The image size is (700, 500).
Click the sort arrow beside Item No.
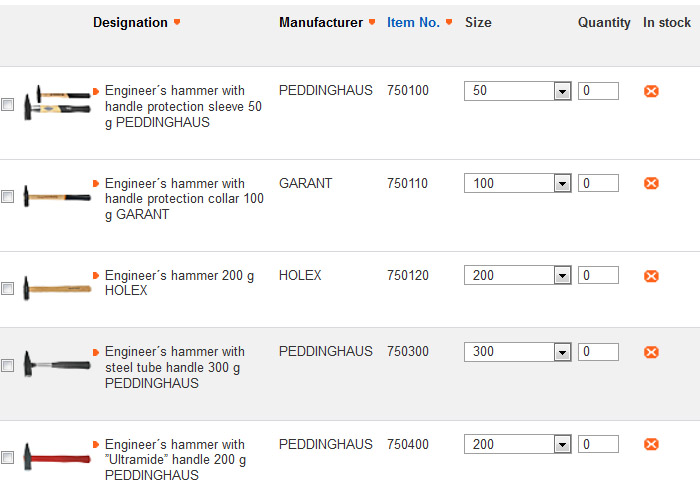click(449, 23)
